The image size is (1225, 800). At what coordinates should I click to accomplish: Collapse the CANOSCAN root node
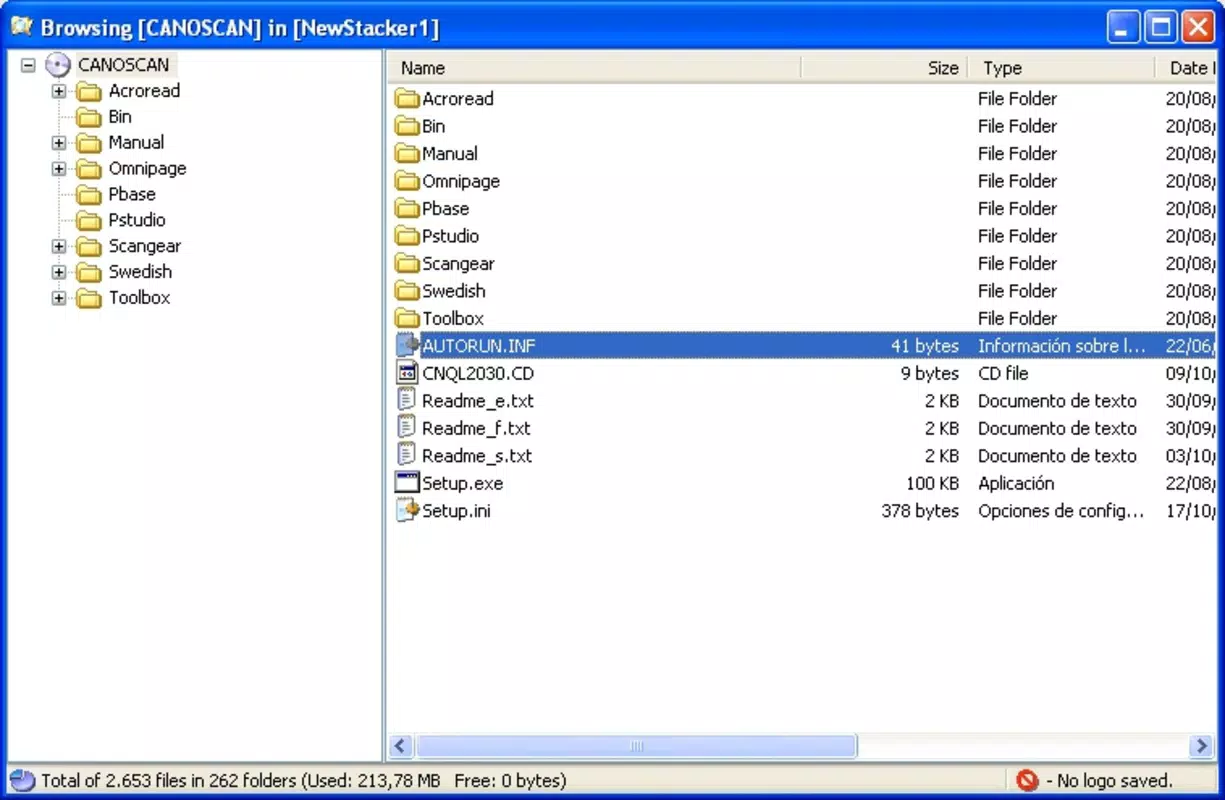pyautogui.click(x=28, y=65)
